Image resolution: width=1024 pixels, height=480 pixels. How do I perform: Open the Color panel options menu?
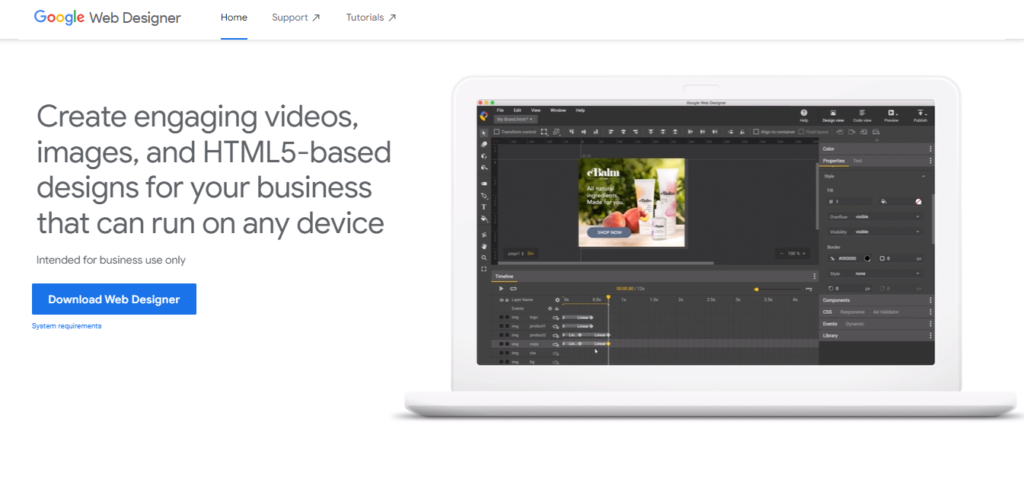click(931, 149)
